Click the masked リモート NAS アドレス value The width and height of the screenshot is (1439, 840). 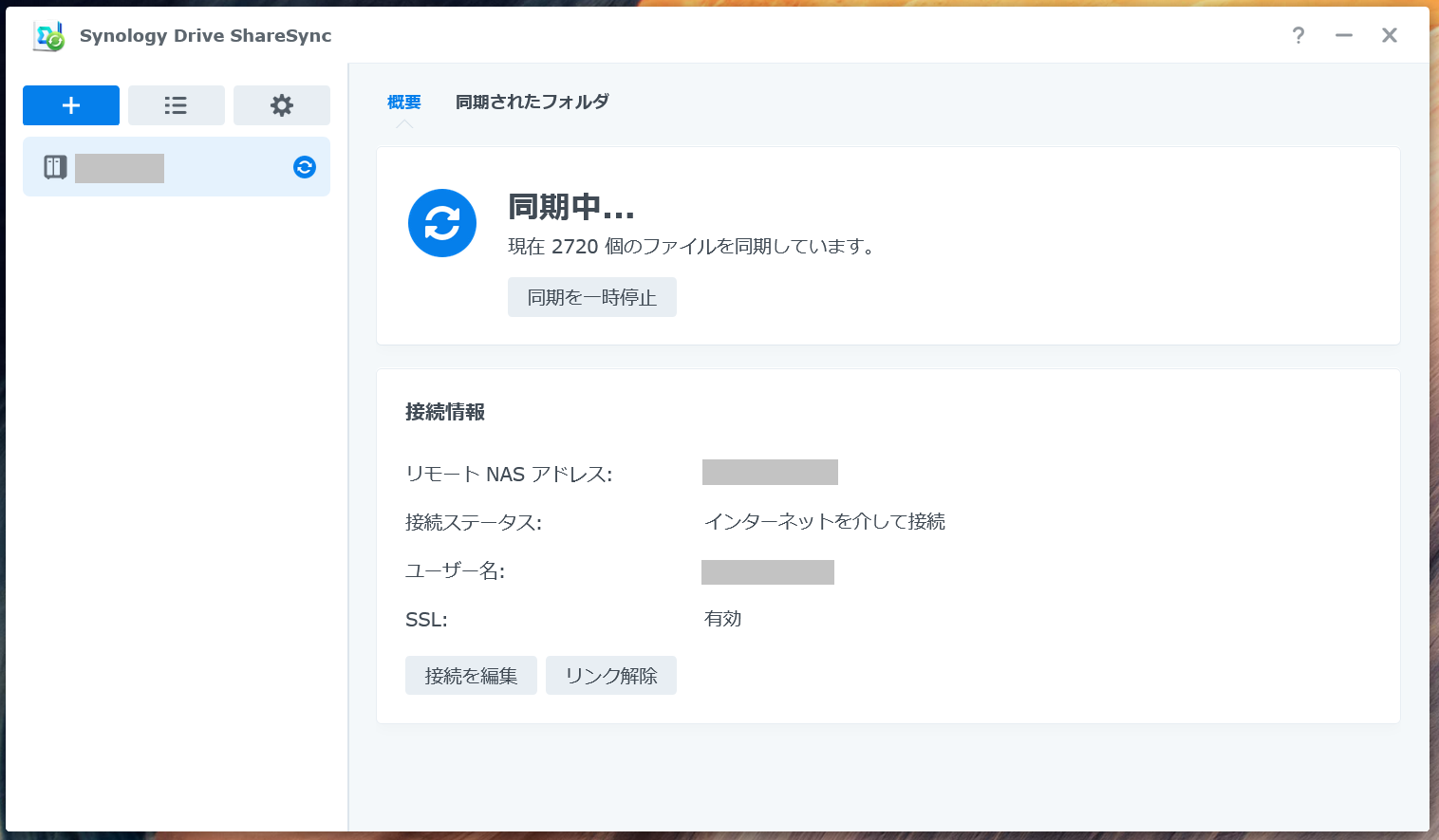tap(770, 472)
